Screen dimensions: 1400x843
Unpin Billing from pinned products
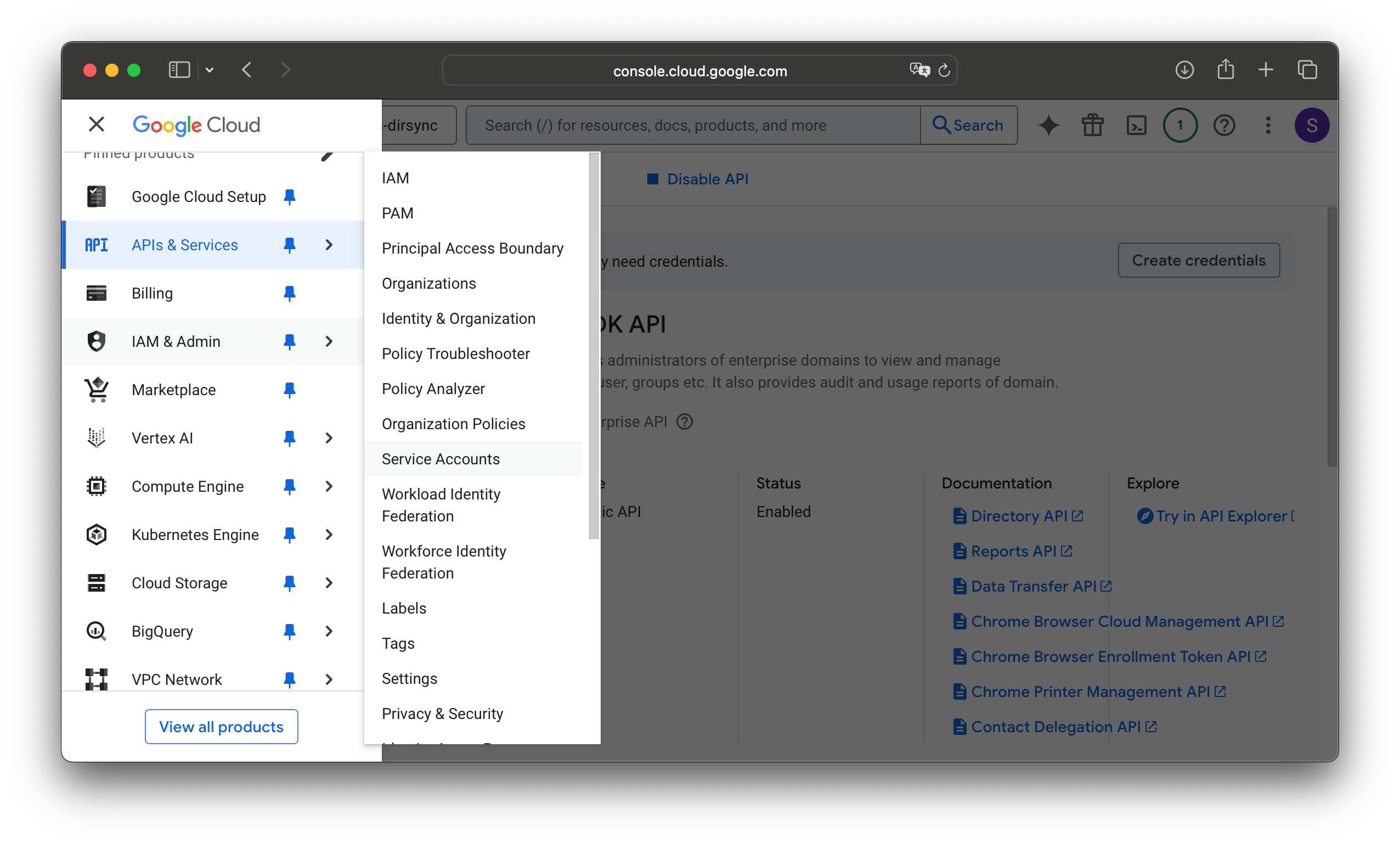(x=290, y=293)
